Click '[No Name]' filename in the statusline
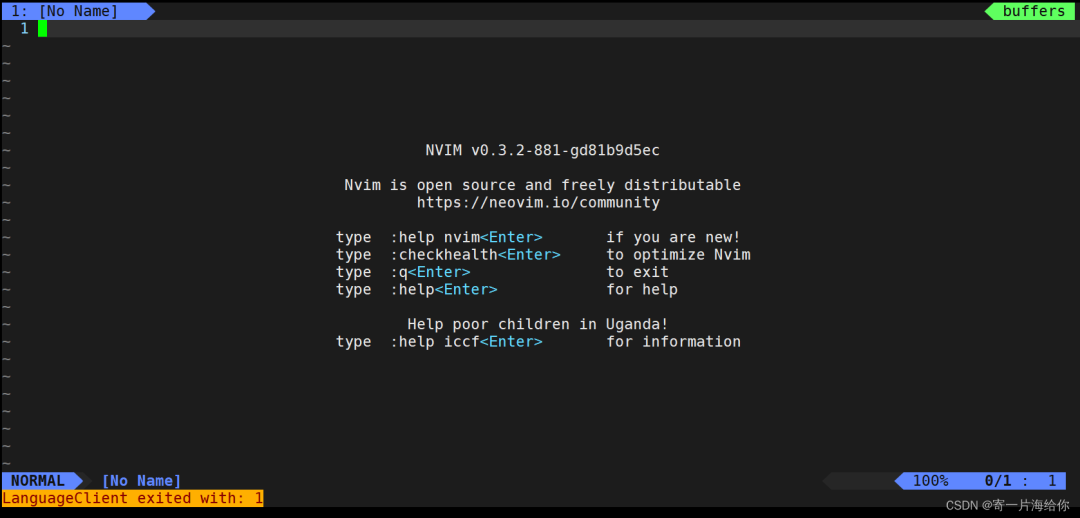This screenshot has height=518, width=1080. 141,481
